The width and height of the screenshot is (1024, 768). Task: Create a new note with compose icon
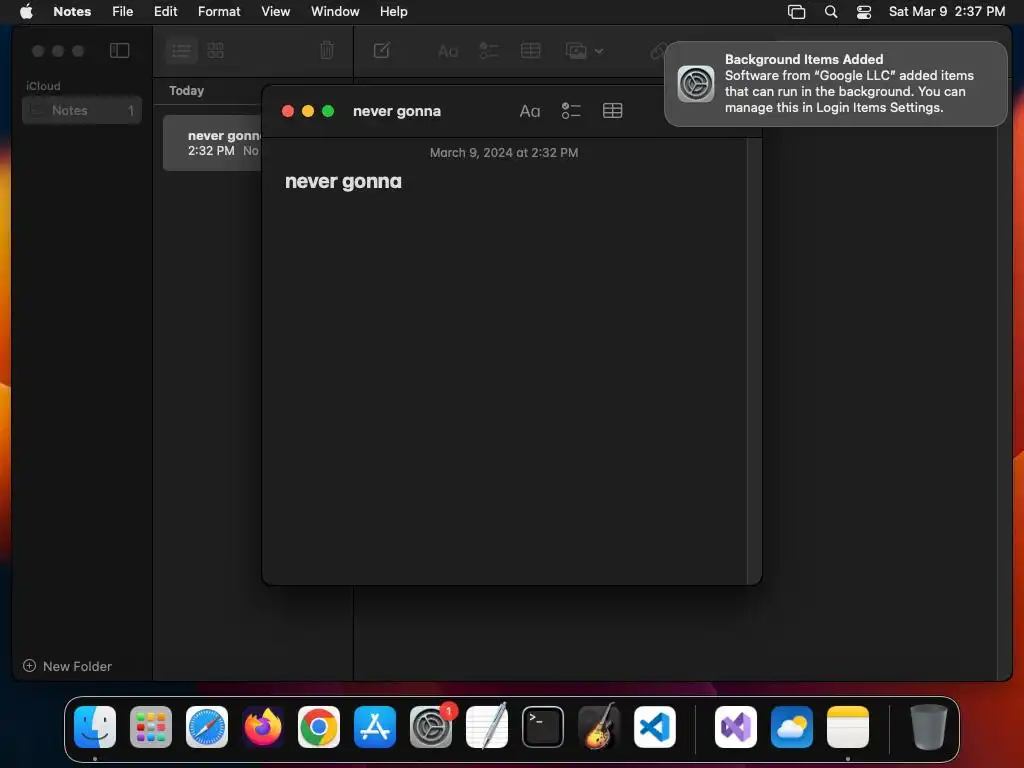(382, 50)
